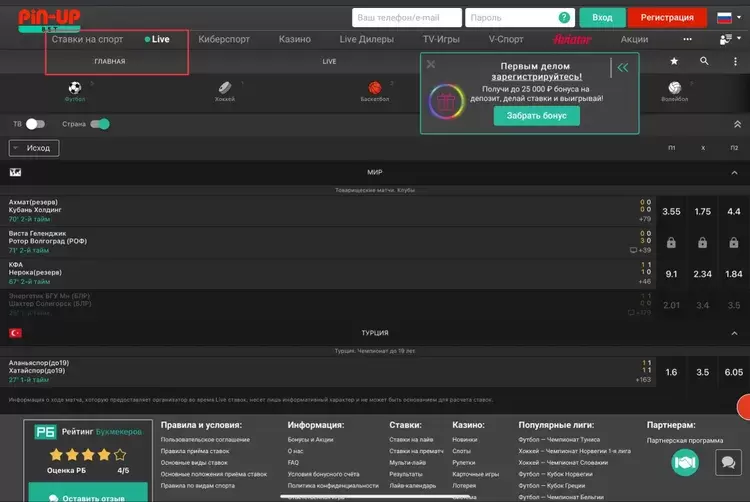
Task: Open Партнерская программа link
Action: pos(684,440)
